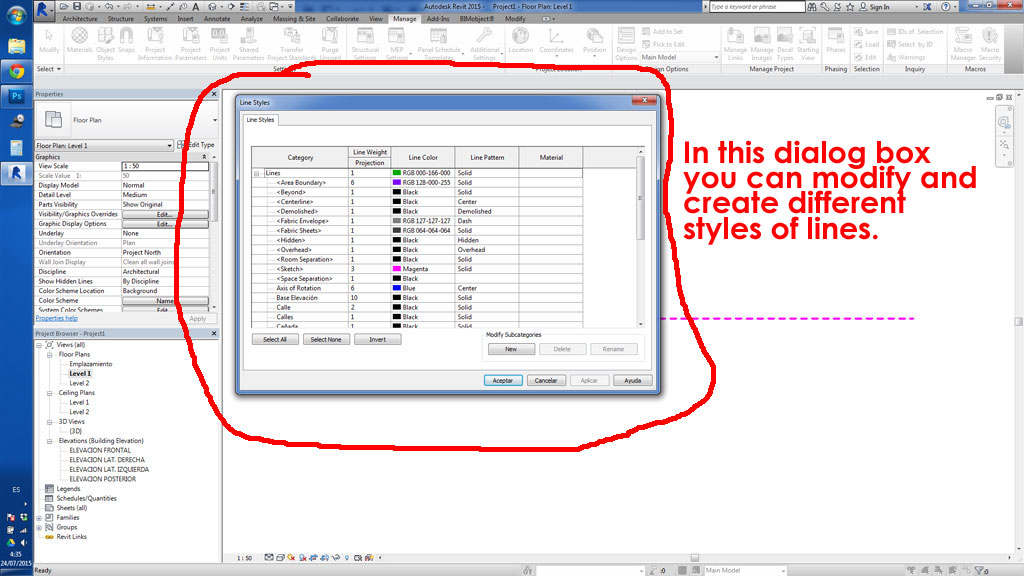Open Photoshop from the taskbar
The image size is (1024, 576).
pyautogui.click(x=15, y=96)
